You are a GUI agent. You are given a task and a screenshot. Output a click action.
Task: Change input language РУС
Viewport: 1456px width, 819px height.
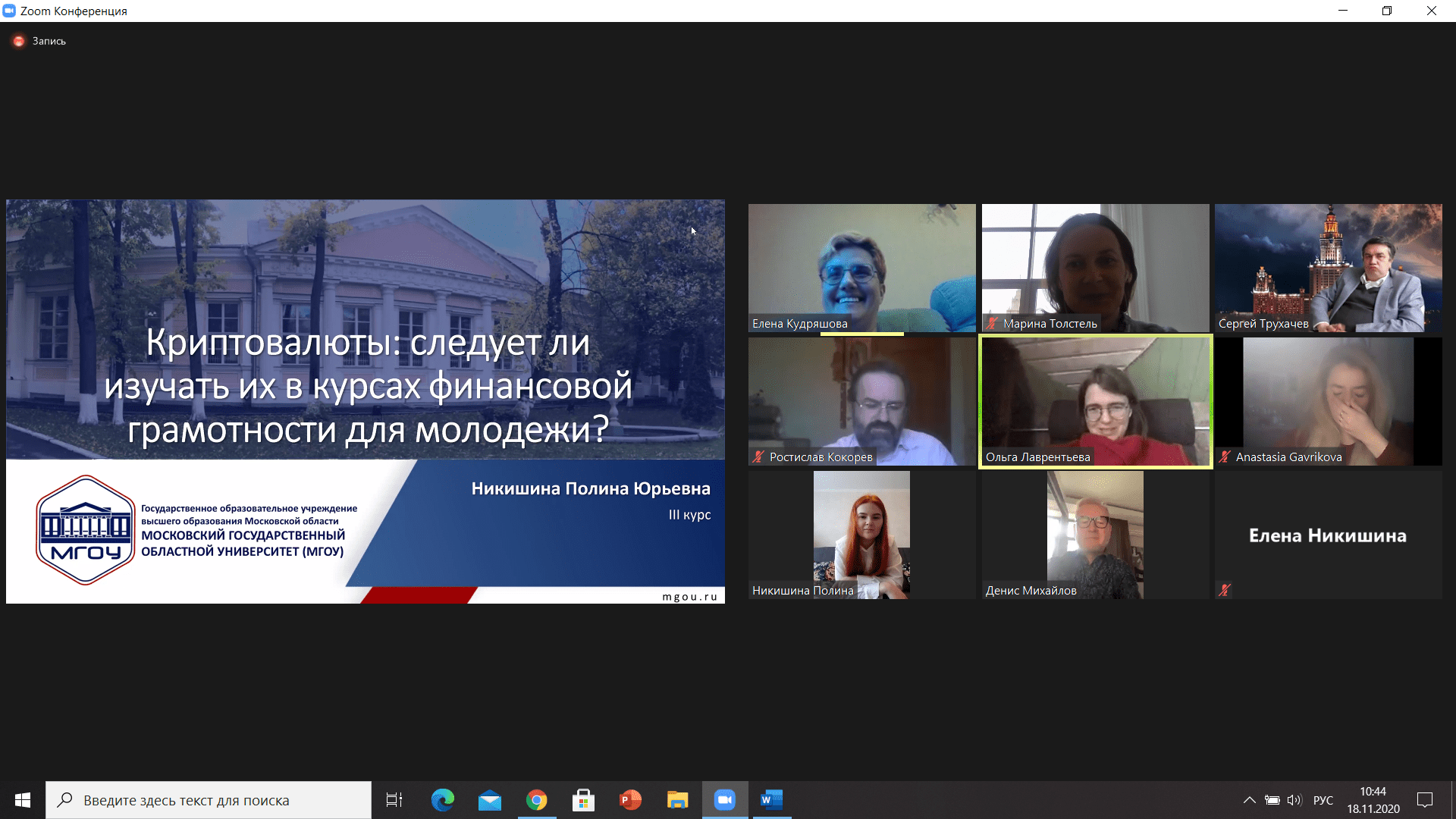(x=1323, y=800)
